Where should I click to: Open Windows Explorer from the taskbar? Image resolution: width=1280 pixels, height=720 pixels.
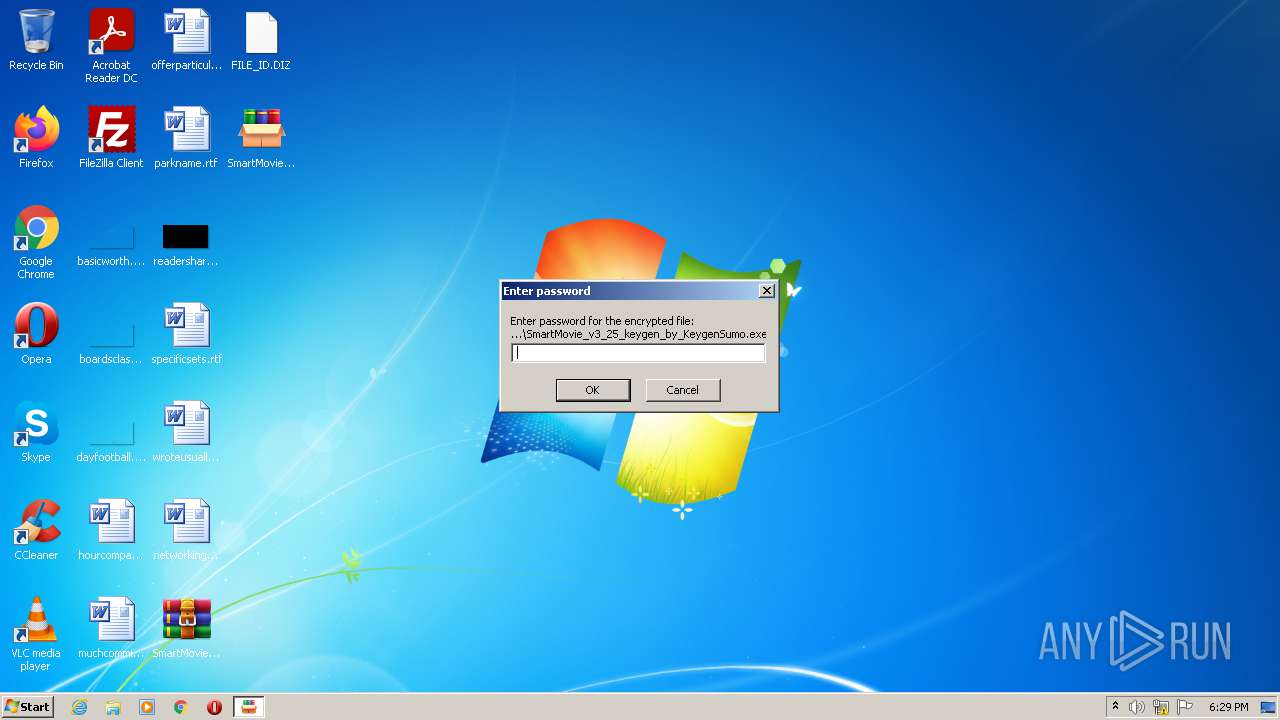pyautogui.click(x=113, y=707)
